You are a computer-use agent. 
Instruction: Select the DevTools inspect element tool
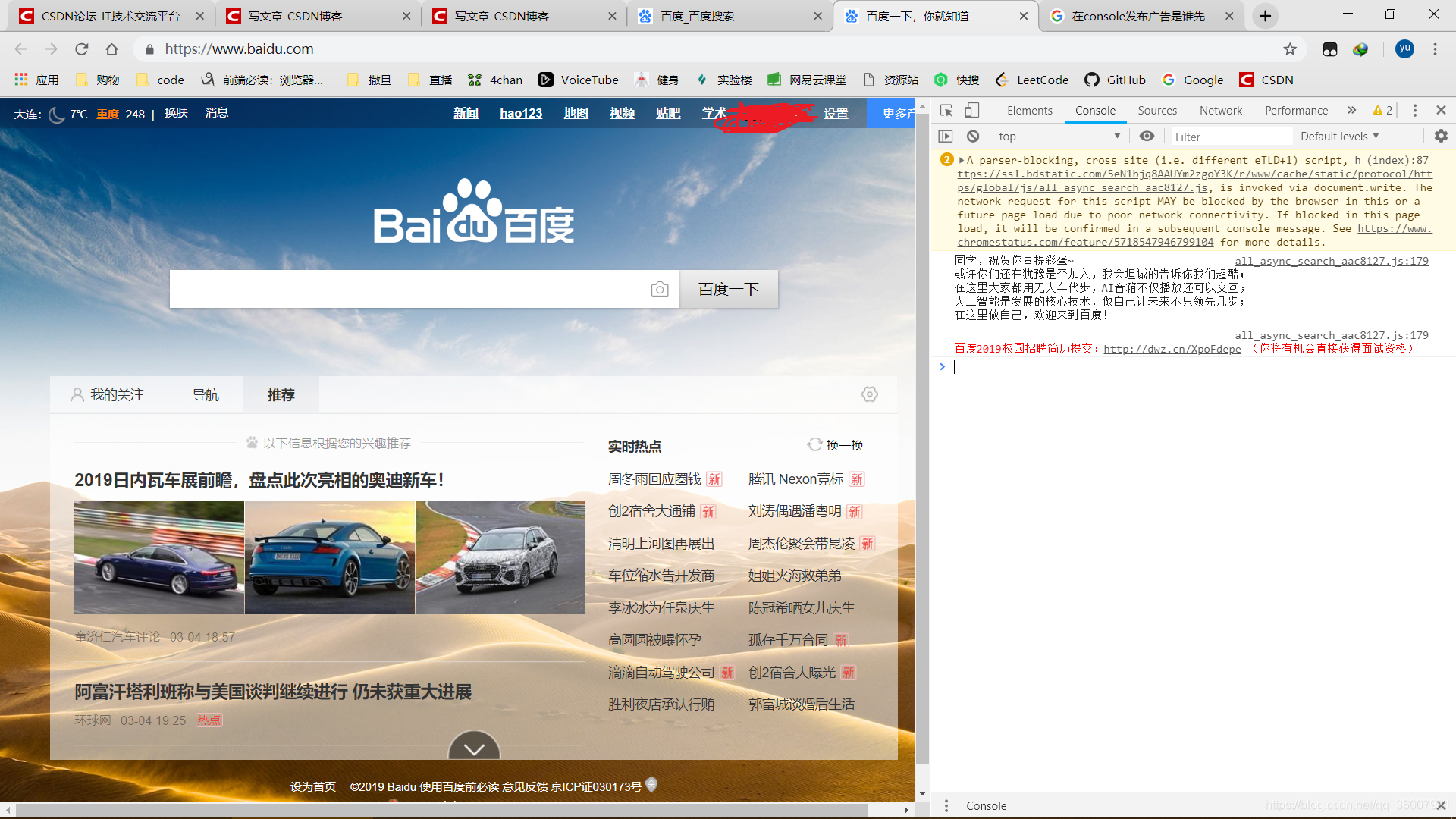tap(946, 111)
